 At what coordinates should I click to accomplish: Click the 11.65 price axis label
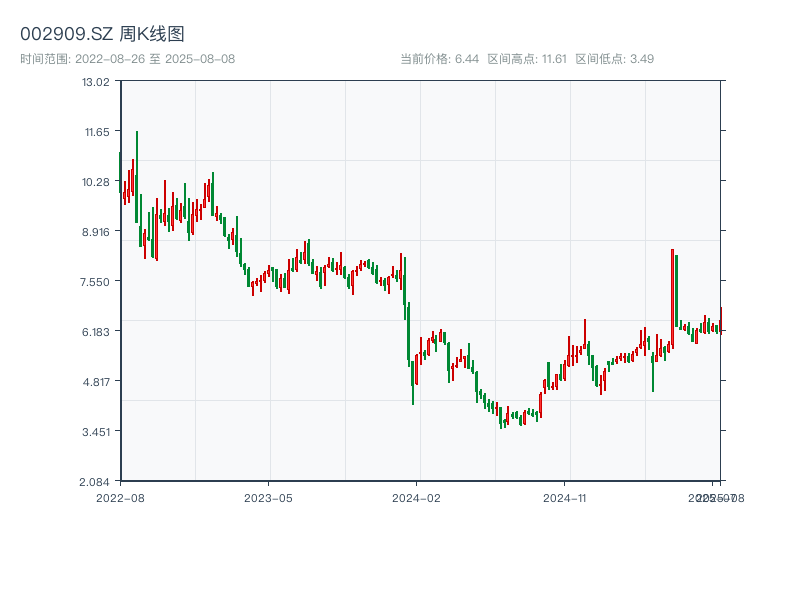click(96, 132)
